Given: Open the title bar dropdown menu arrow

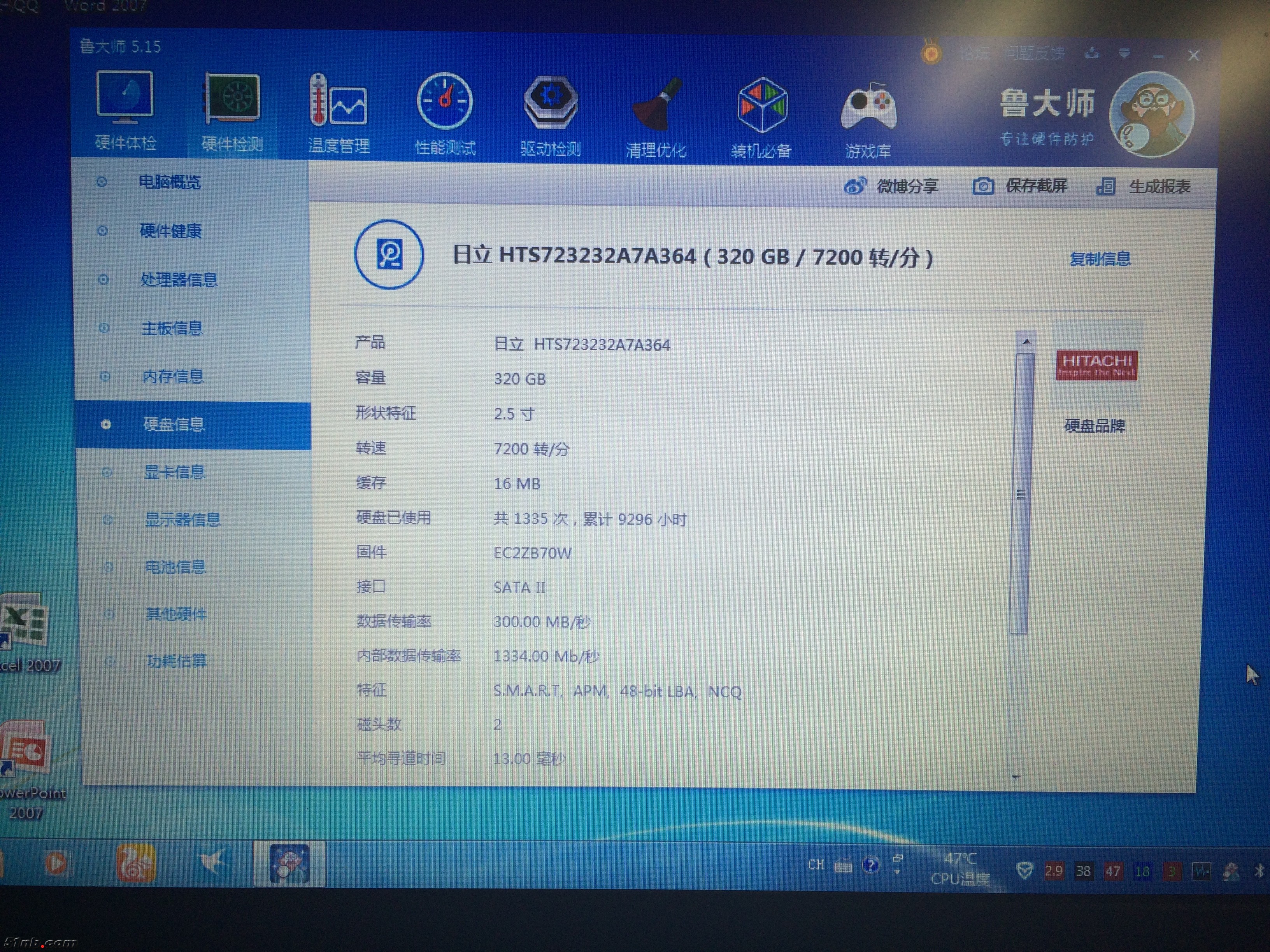Looking at the screenshot, I should pyautogui.click(x=1124, y=54).
